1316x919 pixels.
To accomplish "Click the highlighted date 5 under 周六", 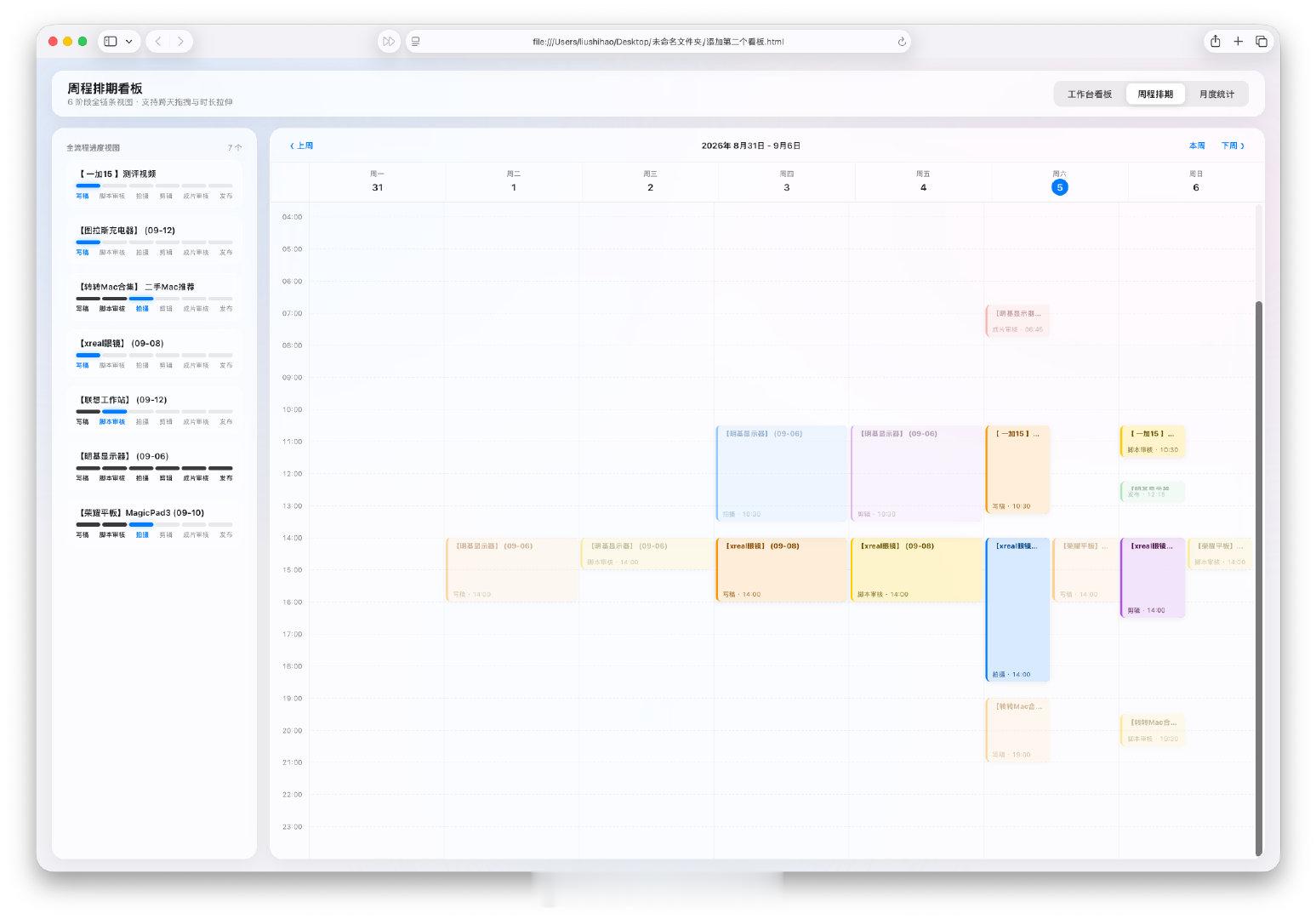I will pos(1059,187).
